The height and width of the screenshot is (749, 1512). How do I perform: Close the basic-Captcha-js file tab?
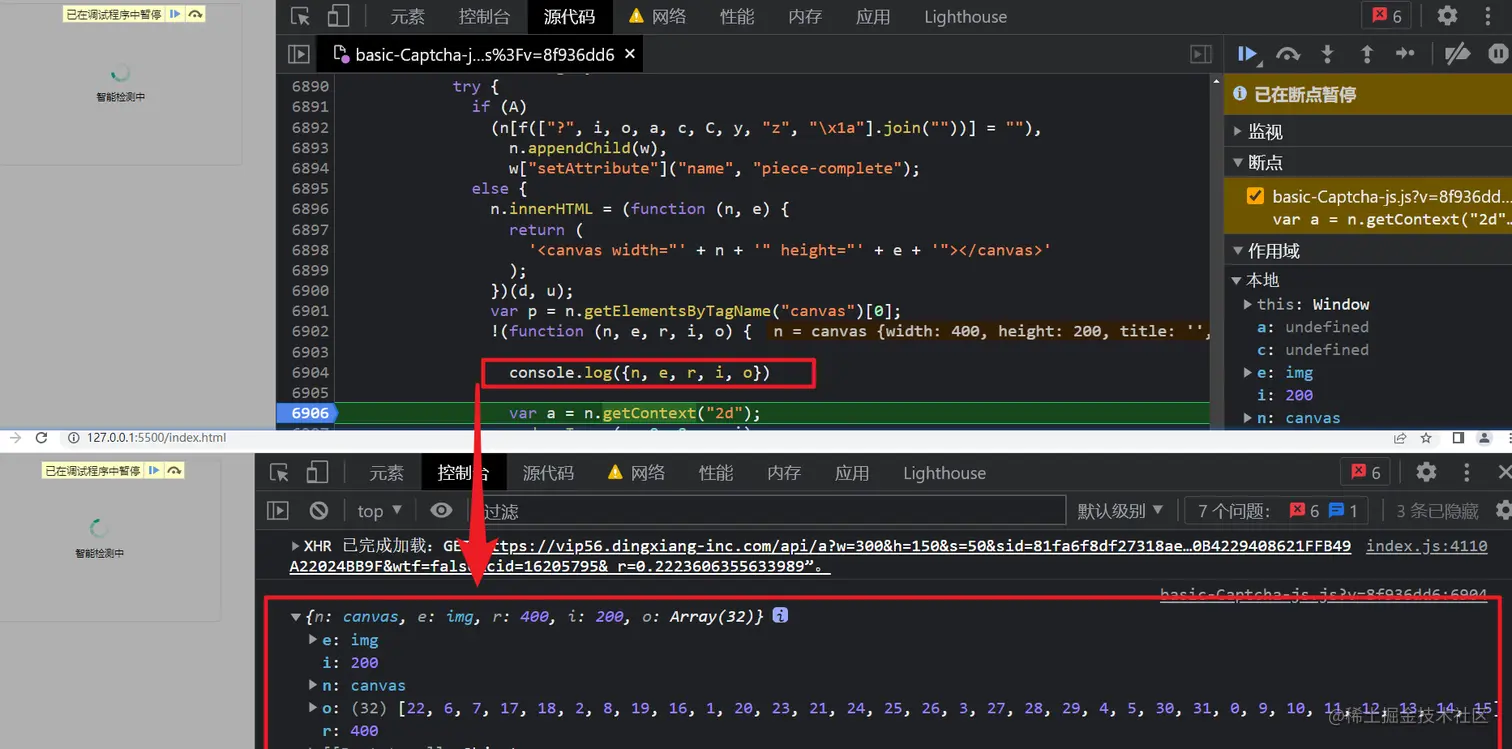pyautogui.click(x=630, y=54)
